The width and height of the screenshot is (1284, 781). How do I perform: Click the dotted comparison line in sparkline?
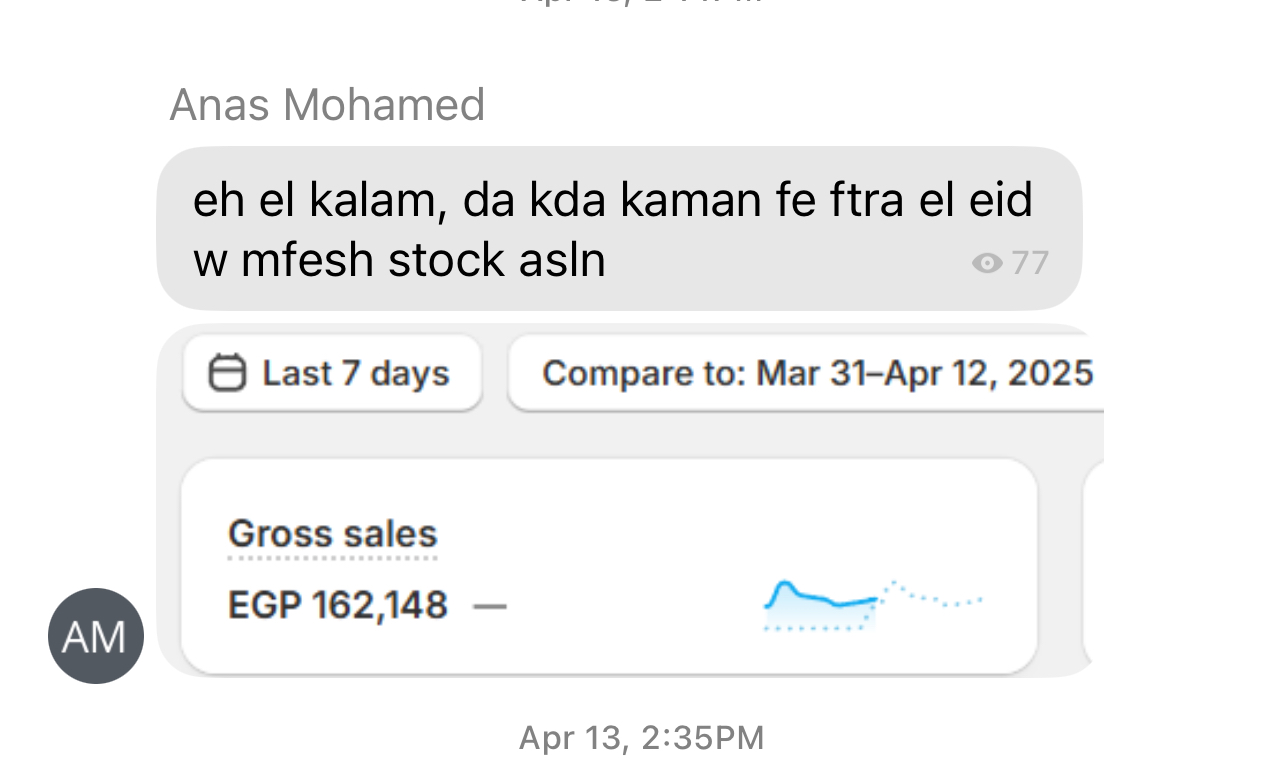click(x=935, y=597)
